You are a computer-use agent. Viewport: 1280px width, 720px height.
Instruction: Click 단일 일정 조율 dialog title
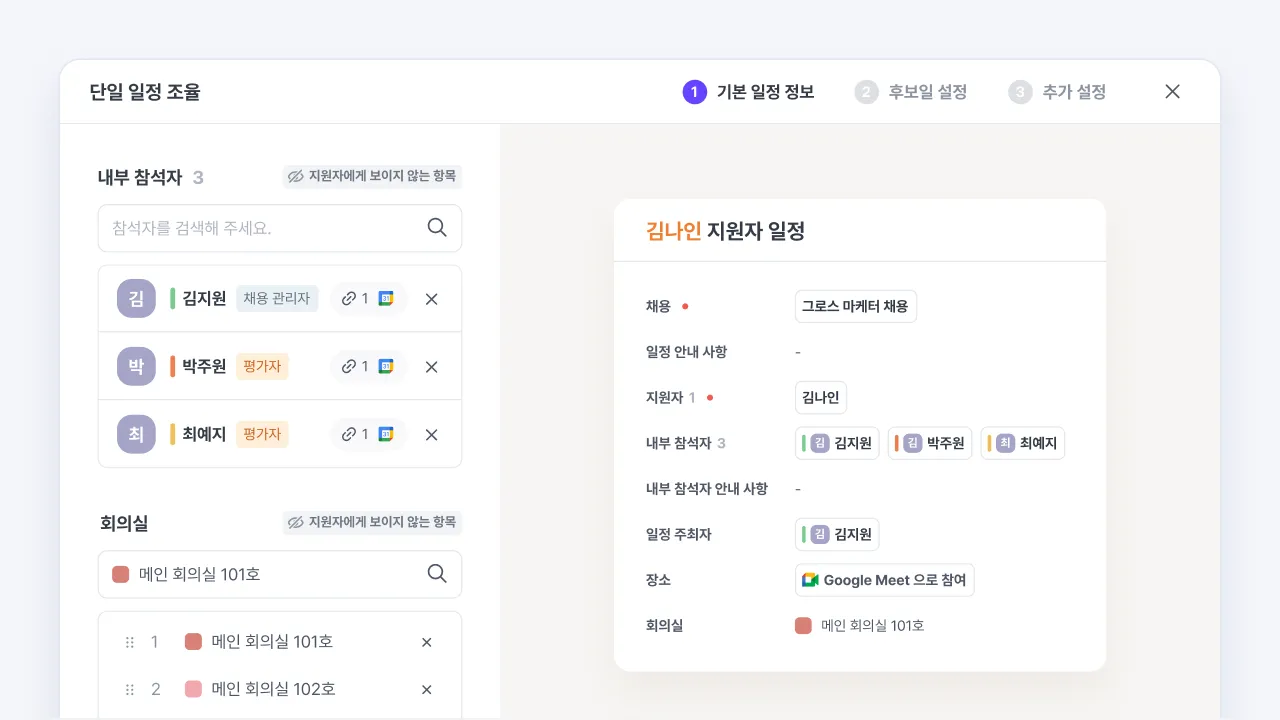(x=145, y=92)
